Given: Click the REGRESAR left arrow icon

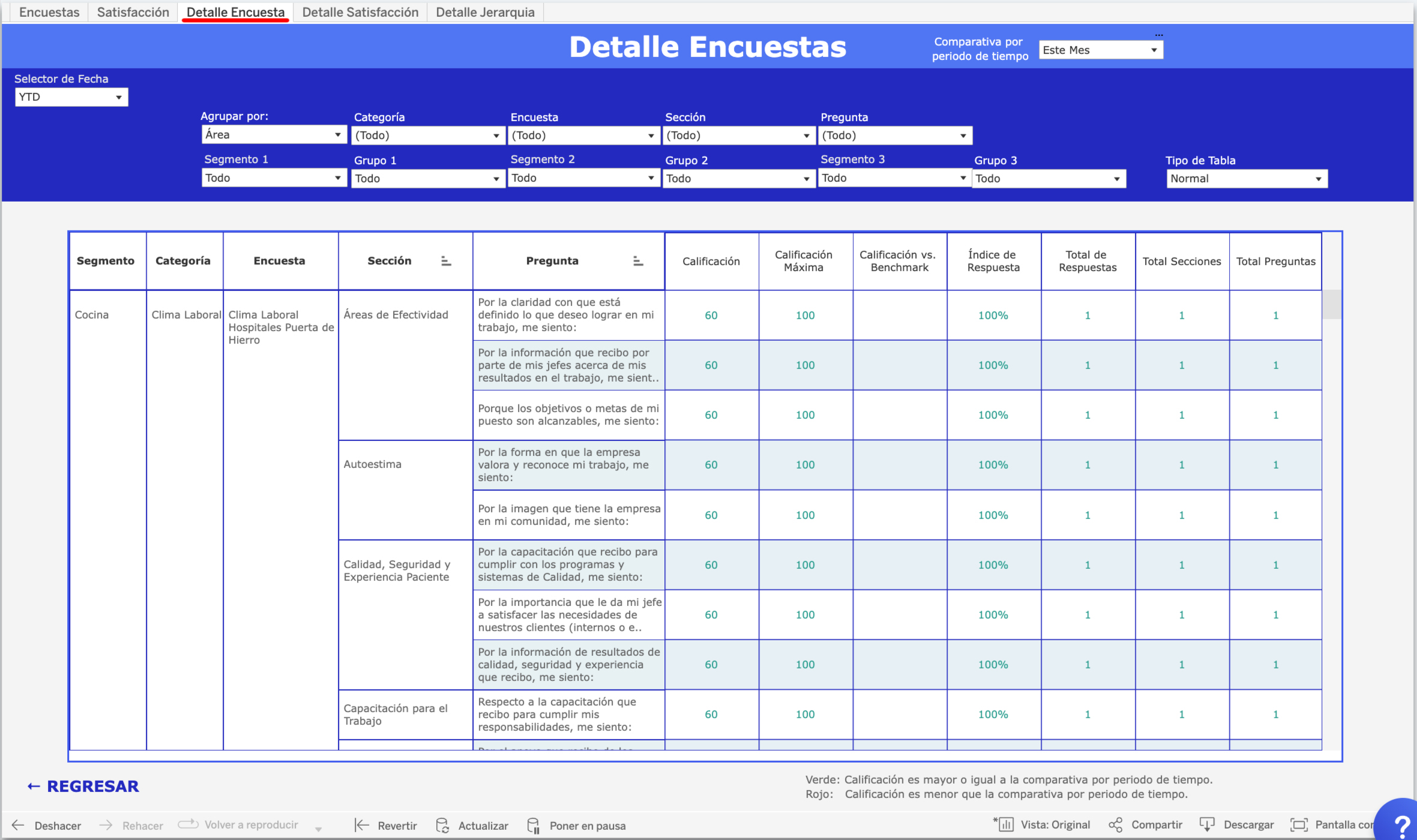Looking at the screenshot, I should (34, 787).
